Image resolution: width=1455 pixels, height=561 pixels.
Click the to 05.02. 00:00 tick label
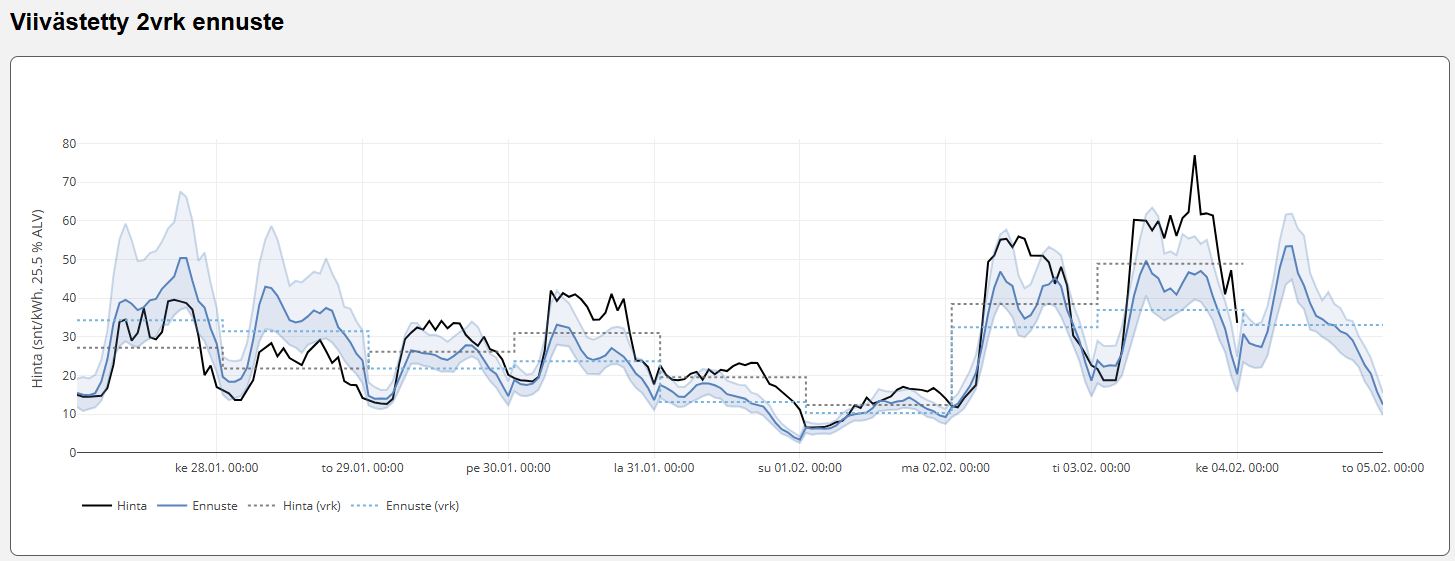1383,467
